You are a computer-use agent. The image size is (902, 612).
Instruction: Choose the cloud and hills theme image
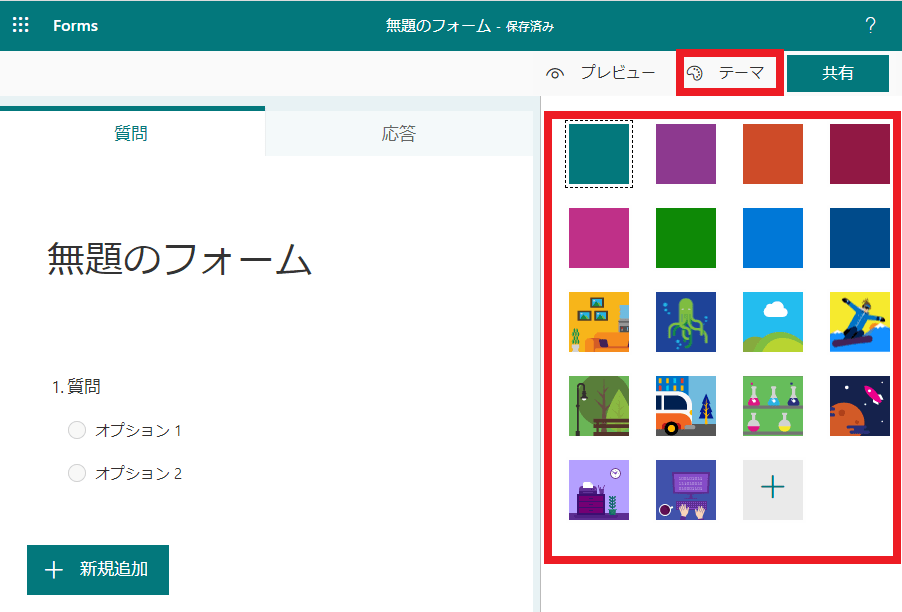(773, 322)
